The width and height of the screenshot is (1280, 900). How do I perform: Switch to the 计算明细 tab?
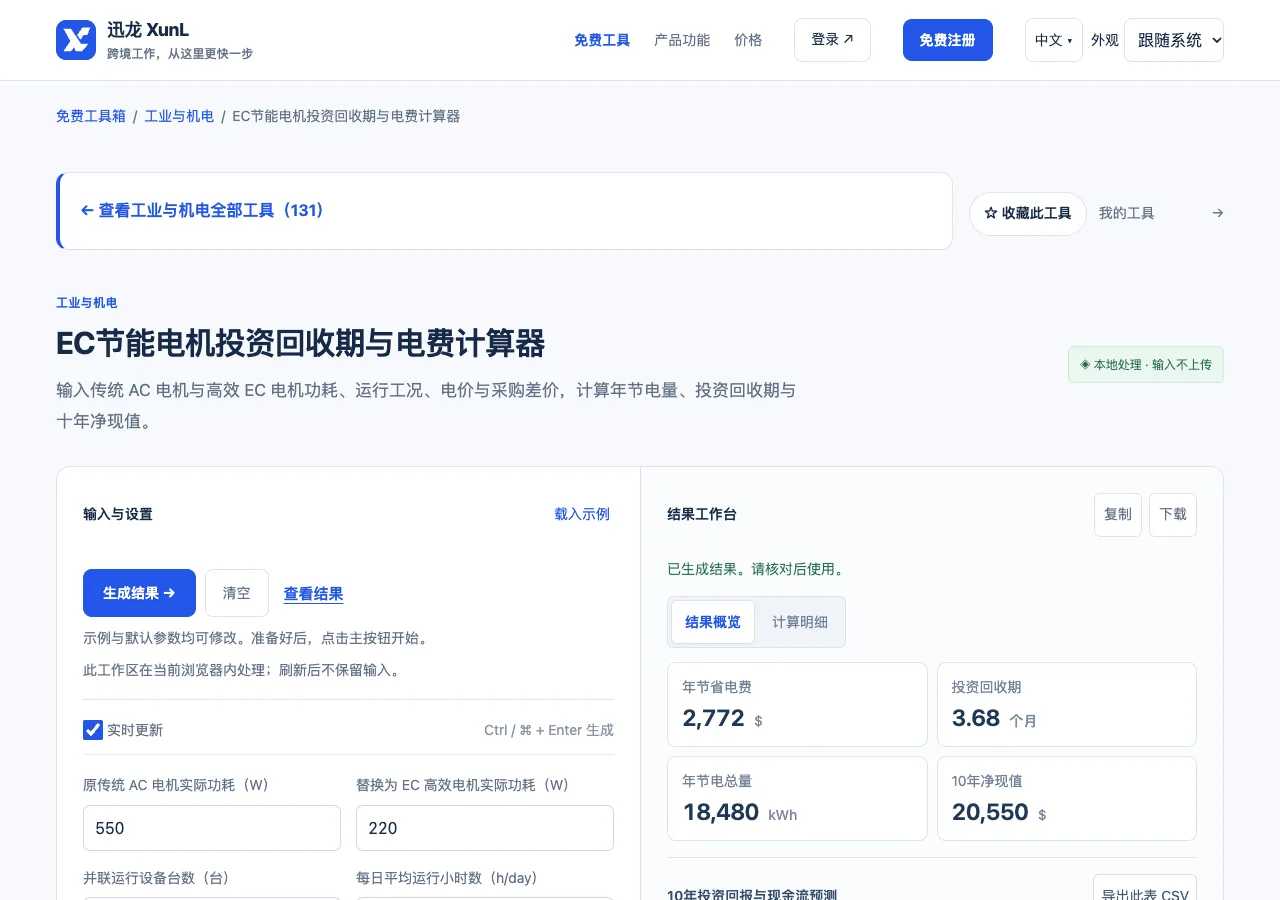(x=800, y=622)
